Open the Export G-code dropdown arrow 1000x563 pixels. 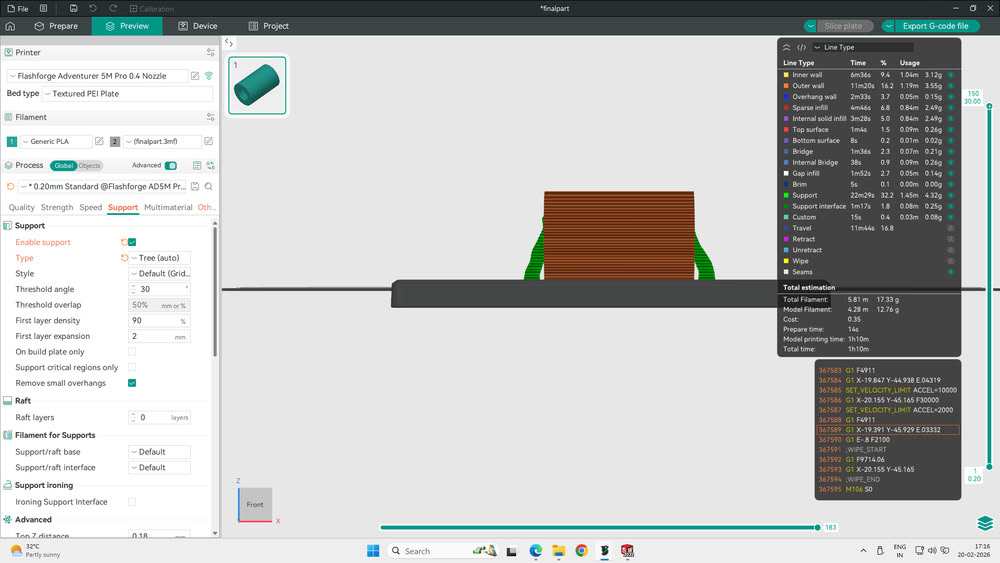point(888,26)
